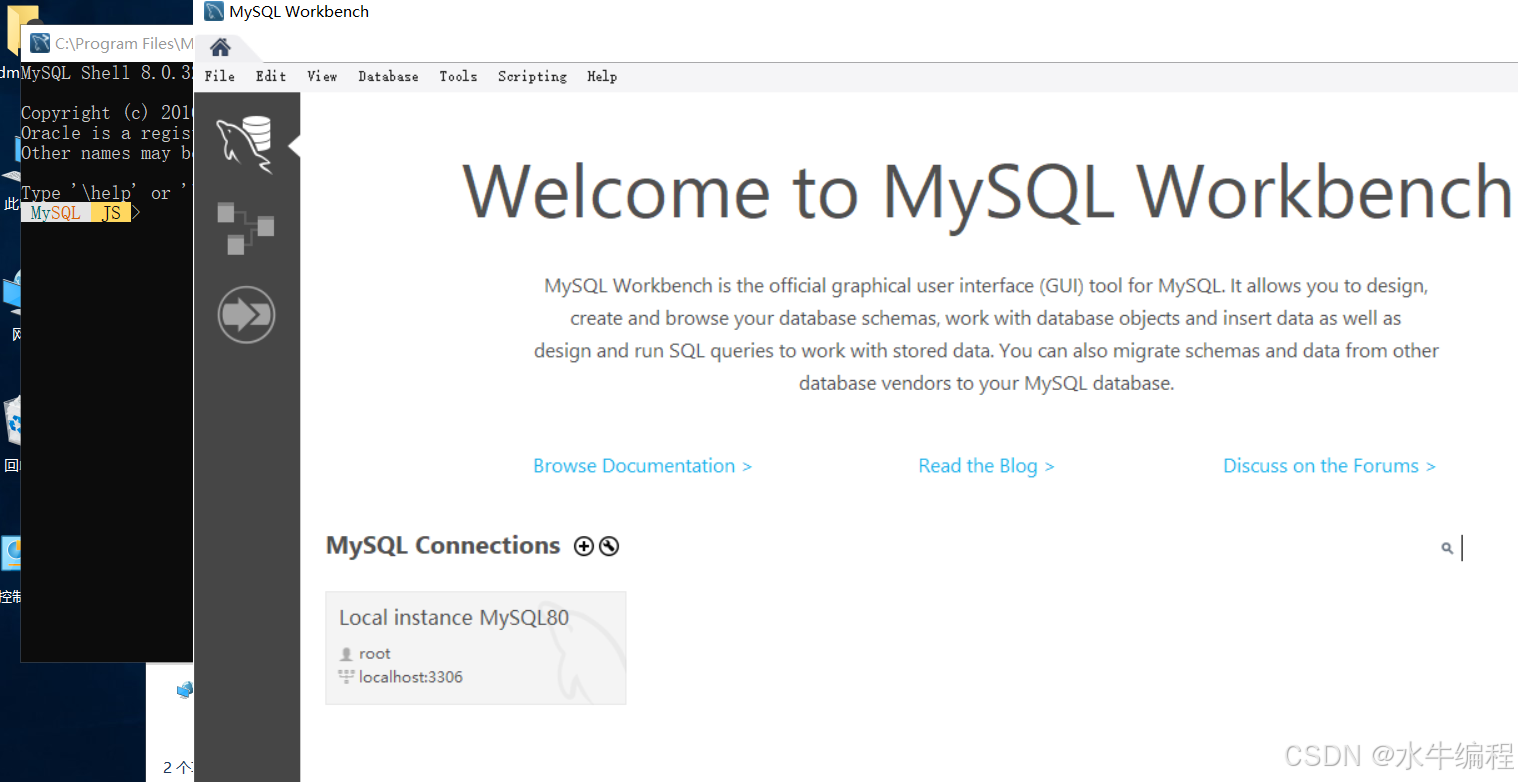Image resolution: width=1518 pixels, height=782 pixels.
Task: Open the File menu
Action: [x=220, y=76]
